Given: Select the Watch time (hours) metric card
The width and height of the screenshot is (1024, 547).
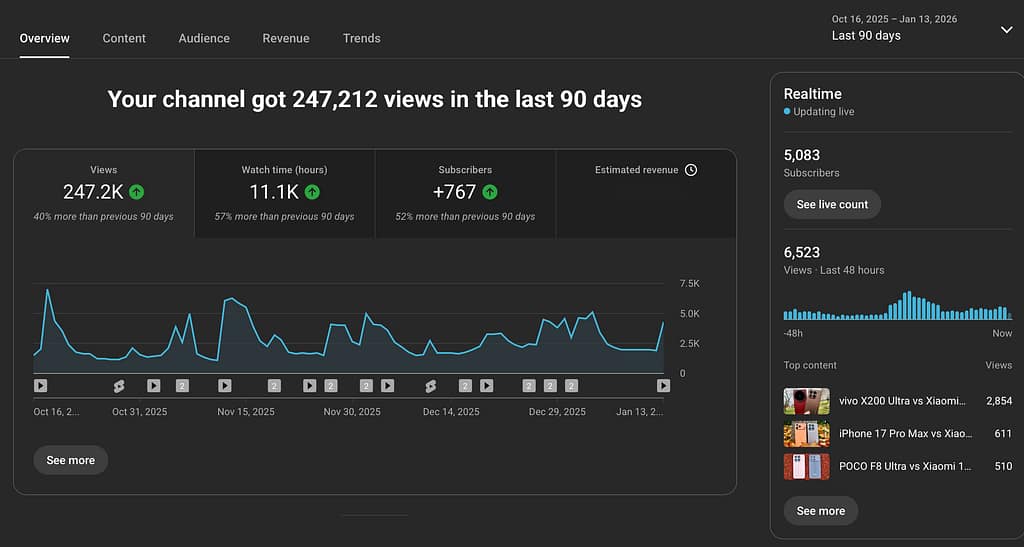Looking at the screenshot, I should pos(284,193).
